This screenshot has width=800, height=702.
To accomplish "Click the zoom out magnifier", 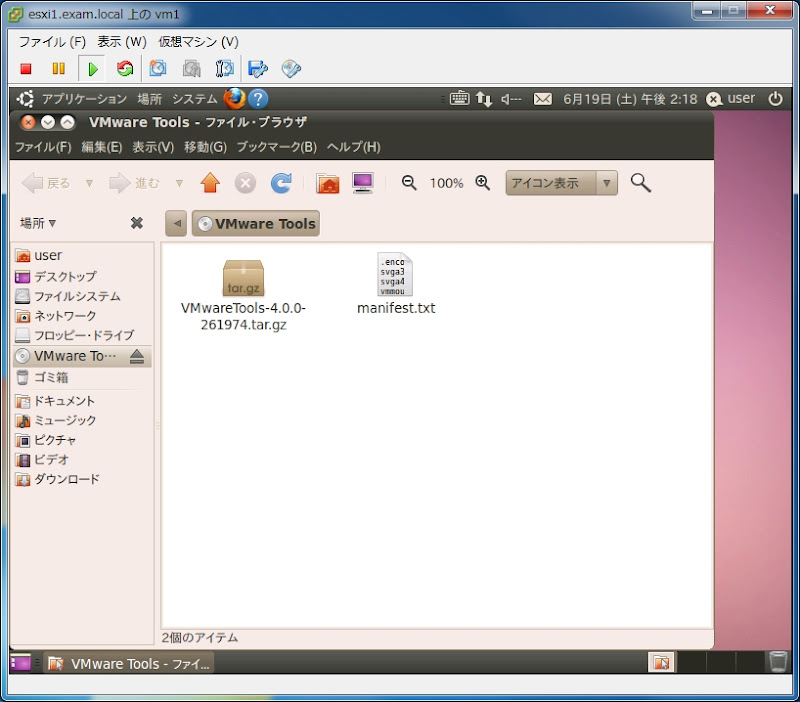I will 409,183.
